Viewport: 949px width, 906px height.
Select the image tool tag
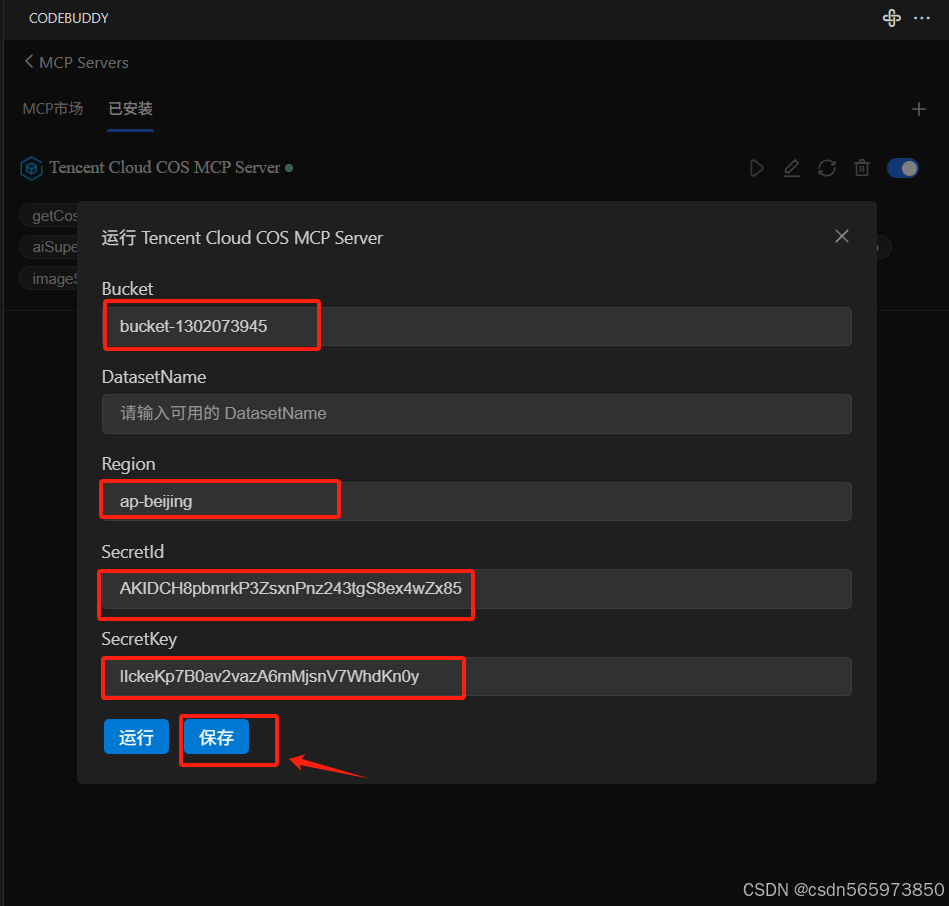point(50,278)
